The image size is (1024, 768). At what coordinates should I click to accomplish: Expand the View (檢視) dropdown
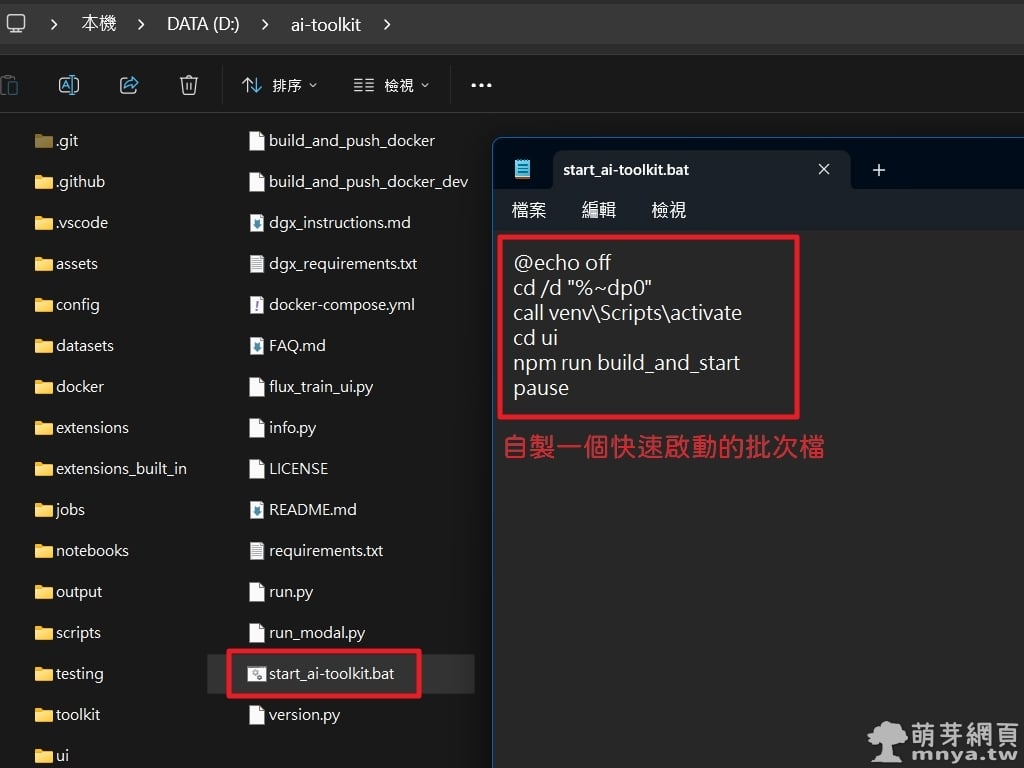392,85
